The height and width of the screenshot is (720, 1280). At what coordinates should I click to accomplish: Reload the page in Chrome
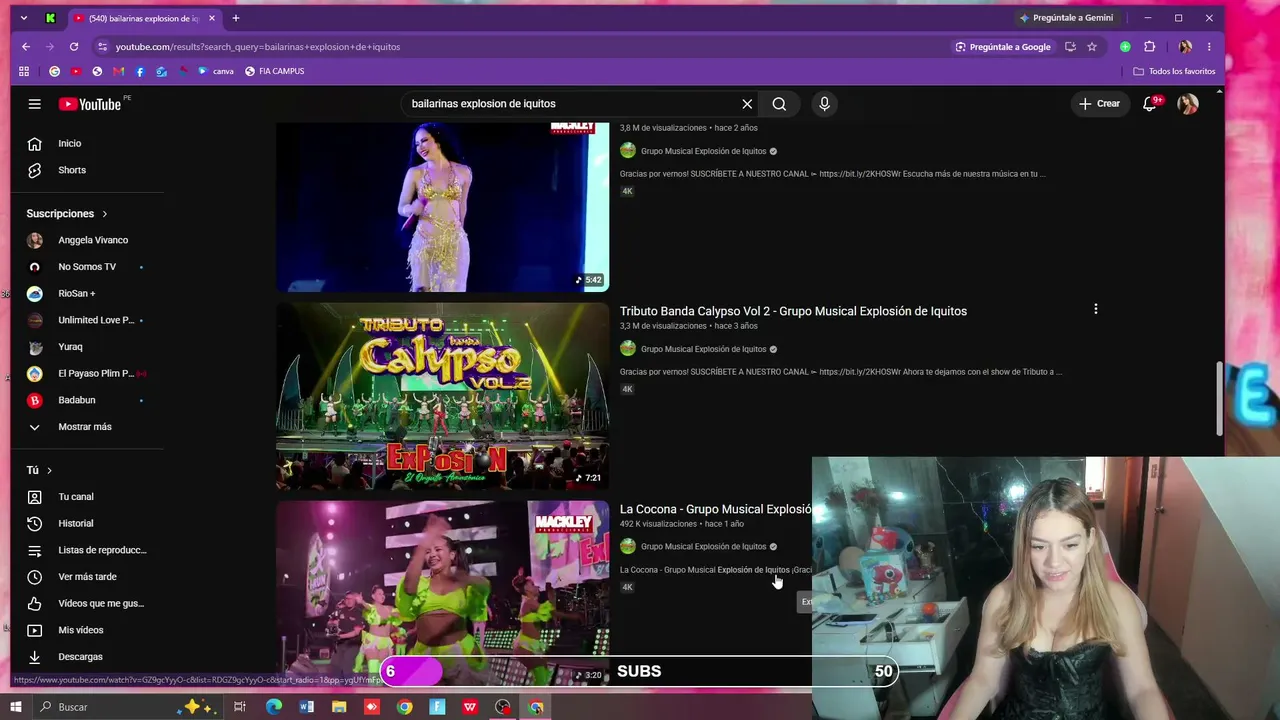[x=74, y=47]
